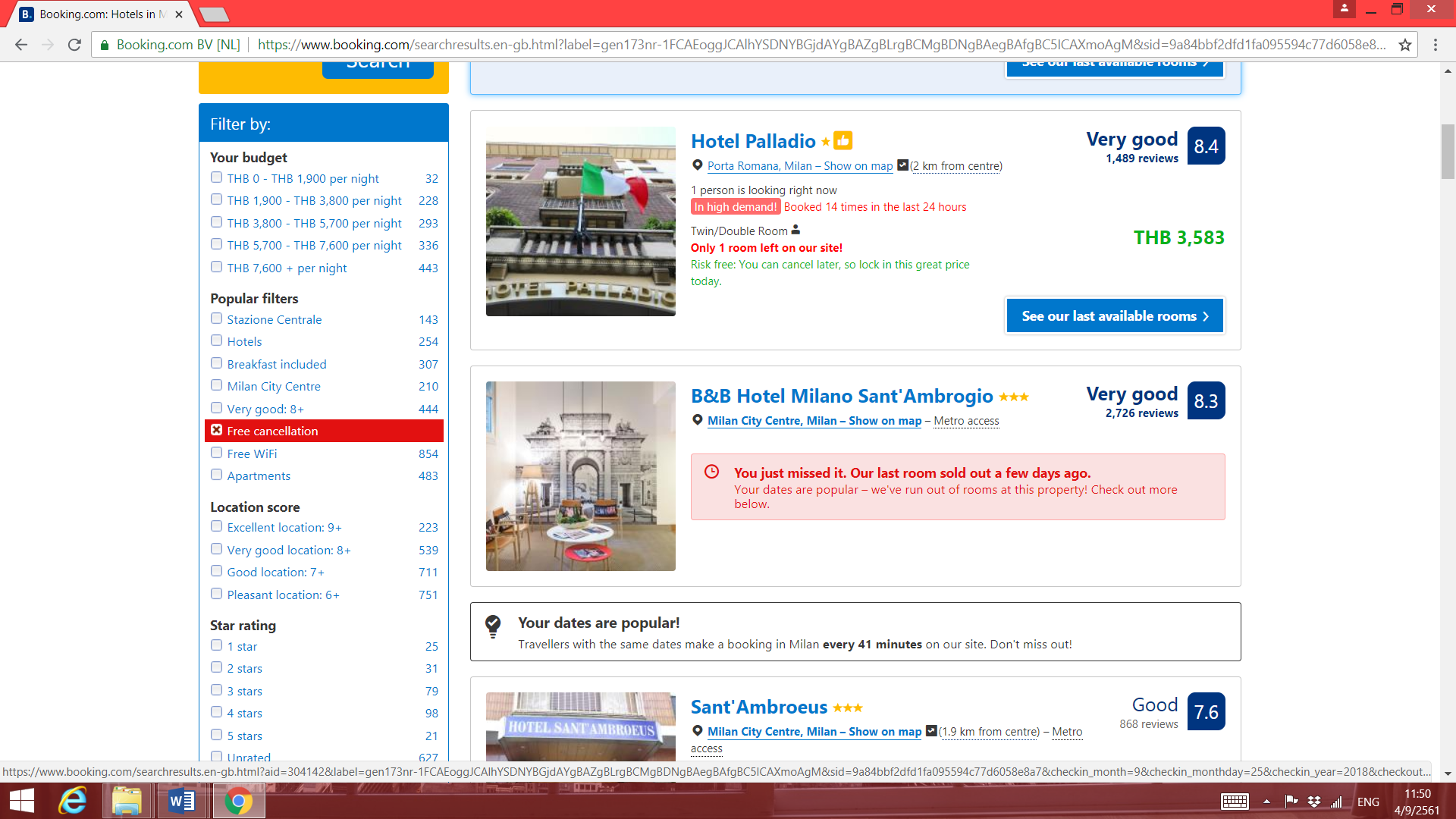Image resolution: width=1456 pixels, height=819 pixels.
Task: Tick THB 5,700 - THB 7,600 per night filter
Action: click(216, 244)
